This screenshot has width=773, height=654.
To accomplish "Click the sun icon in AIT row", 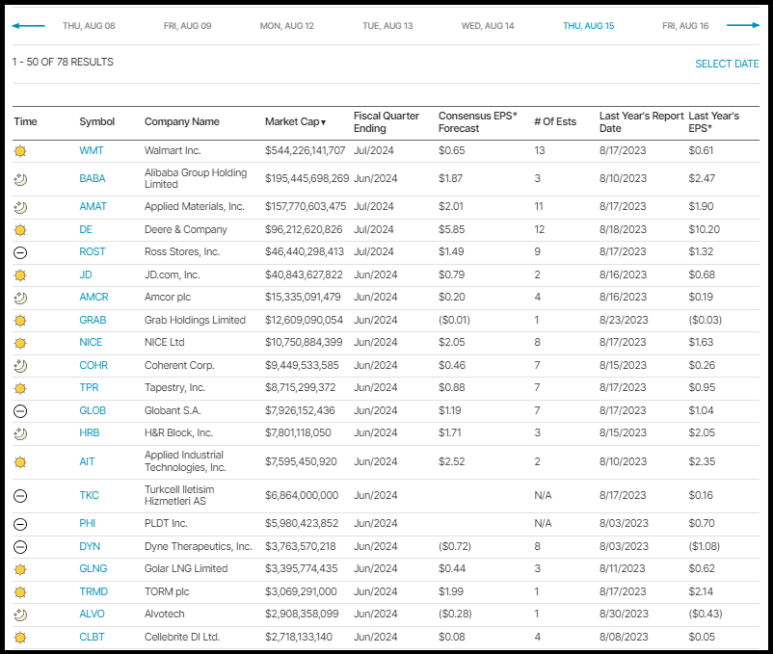I will (20, 462).
